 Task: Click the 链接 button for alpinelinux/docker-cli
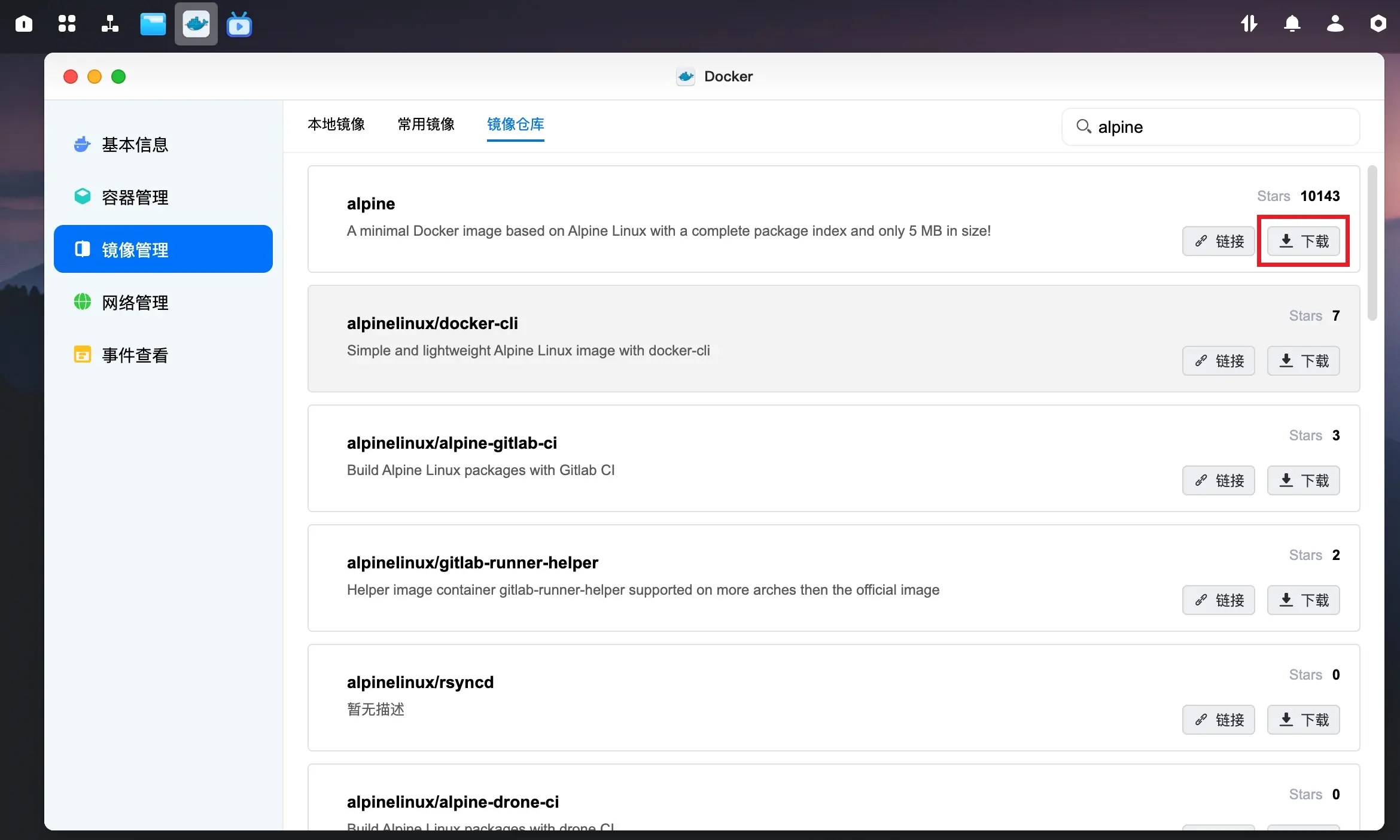1218,361
